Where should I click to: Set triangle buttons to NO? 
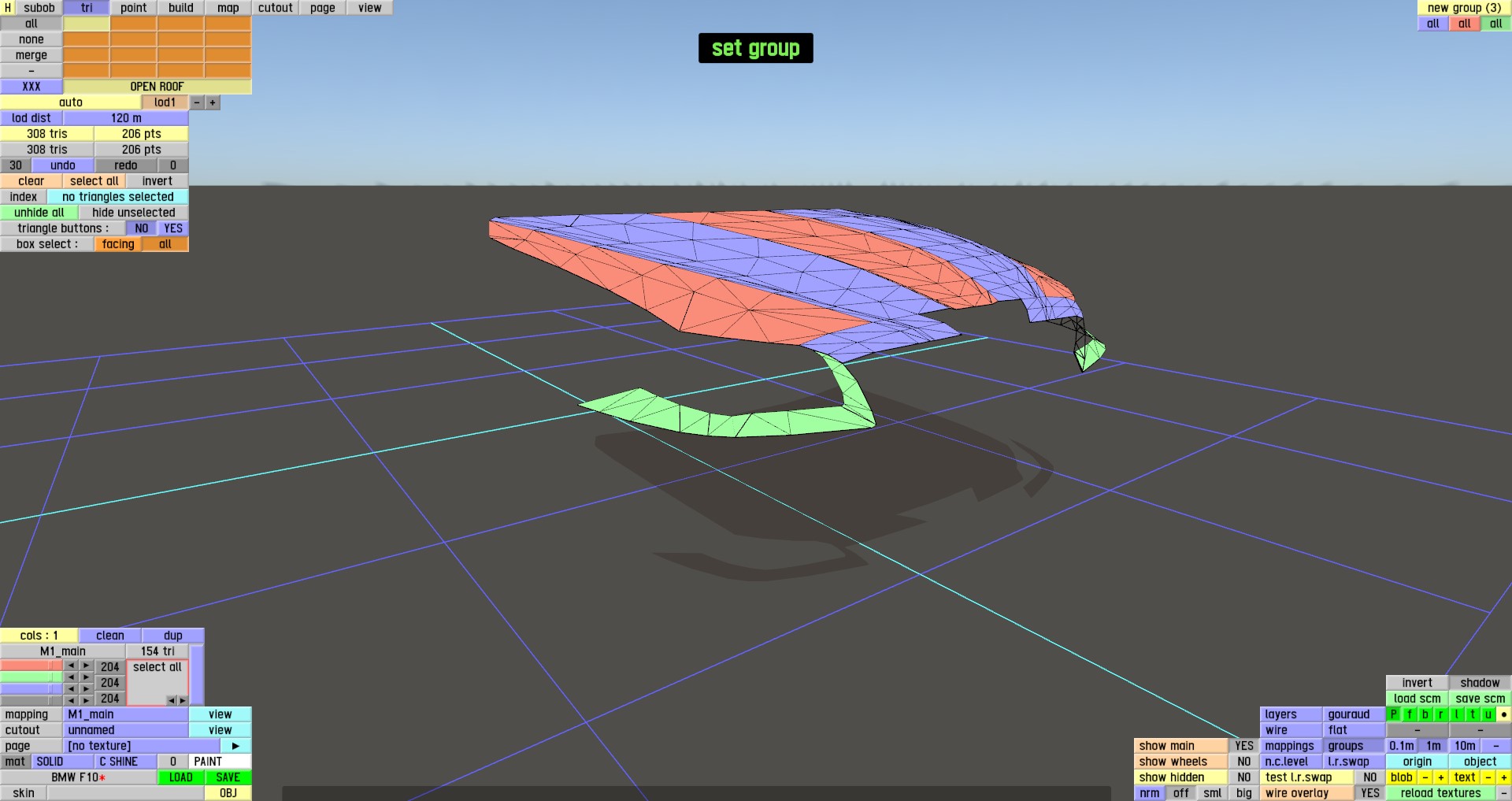[142, 228]
